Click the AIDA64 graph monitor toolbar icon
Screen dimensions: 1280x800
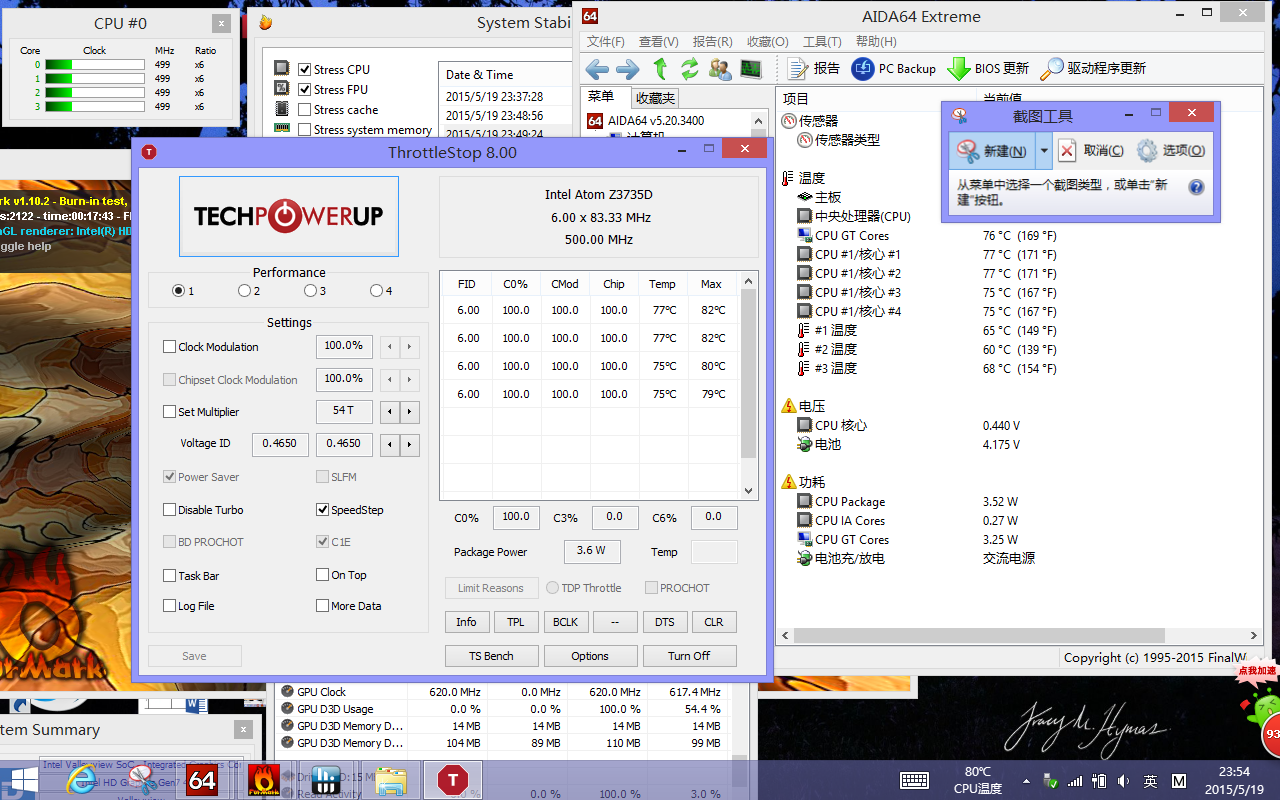[751, 69]
